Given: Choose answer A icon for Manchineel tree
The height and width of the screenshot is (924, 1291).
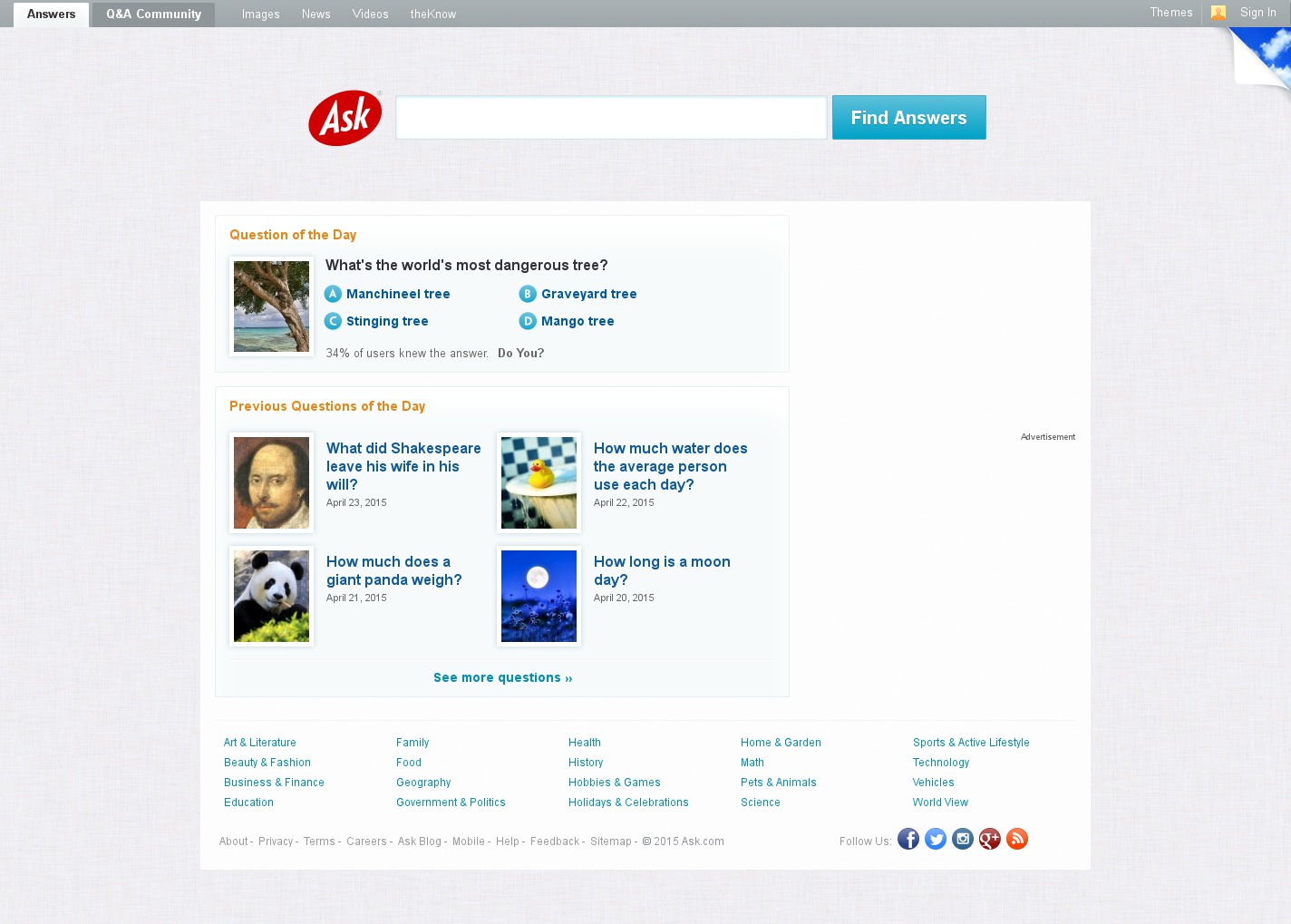Looking at the screenshot, I should coord(334,294).
